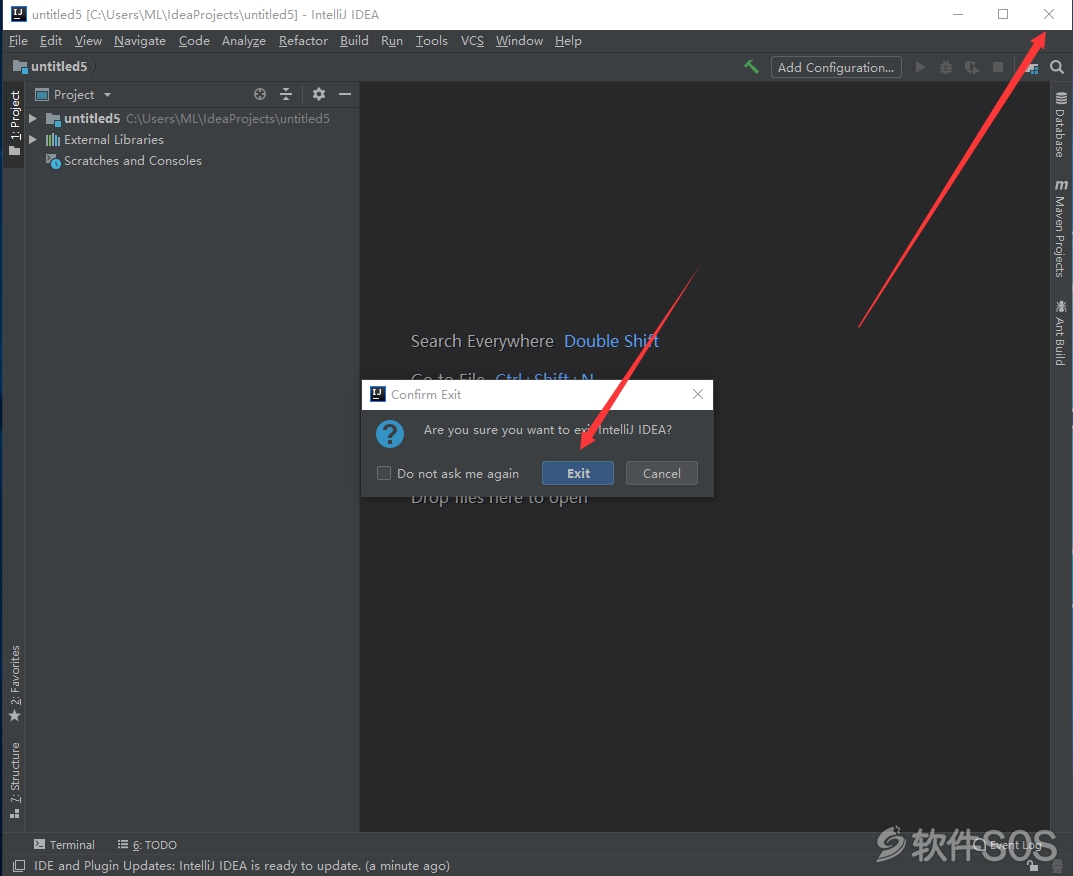Click untitled5 breadcrumb in navigation bar
The width and height of the screenshot is (1073, 876).
(59, 66)
